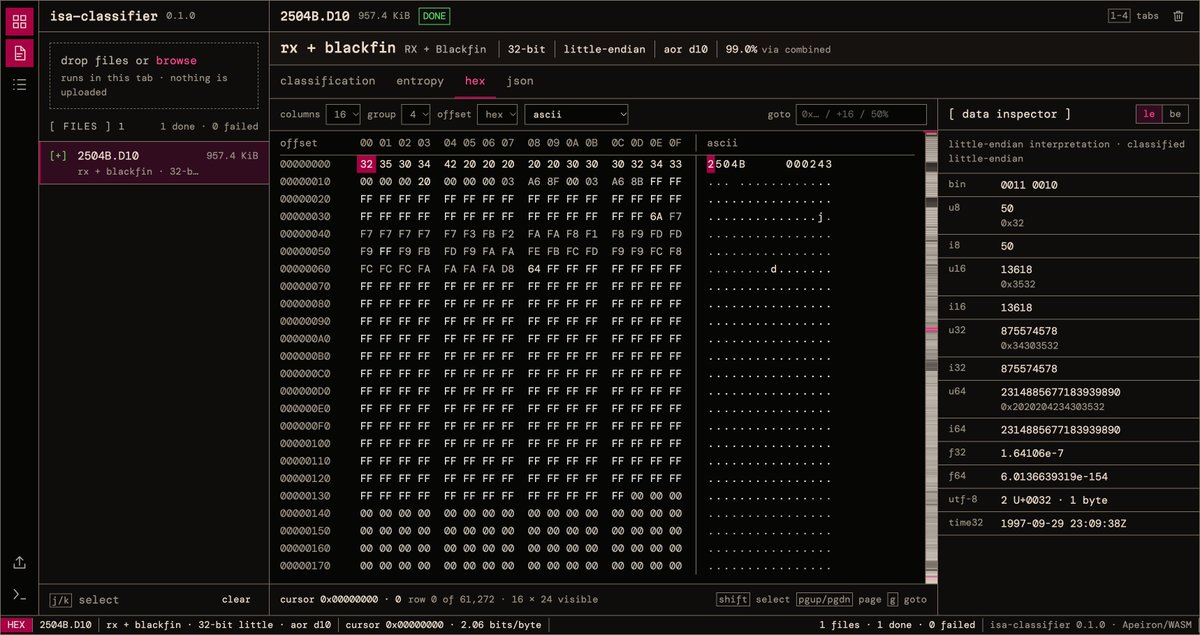Select the hex tab
The image size is (1200, 635).
click(x=476, y=81)
